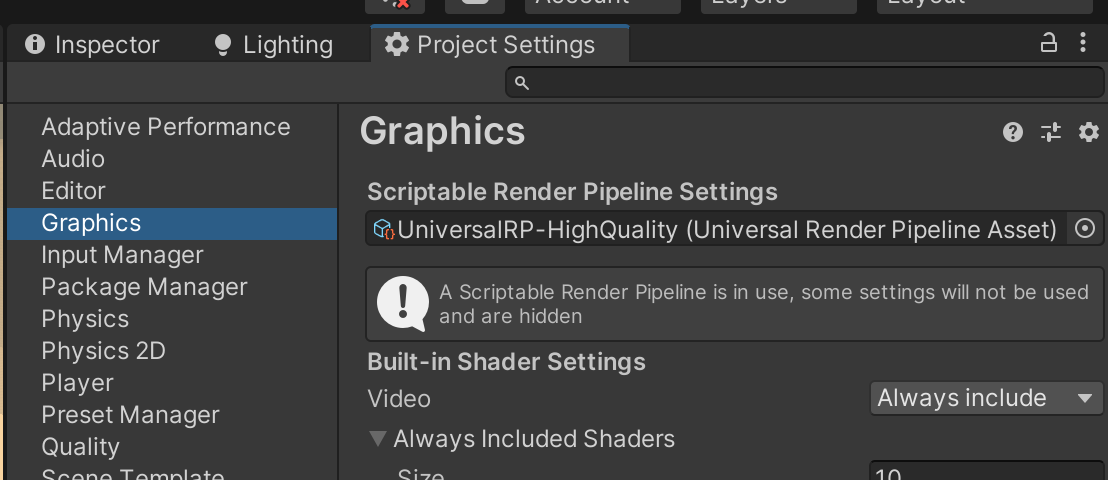Open the Video 'Always include' dropdown
The image size is (1108, 480).
pyautogui.click(x=985, y=398)
